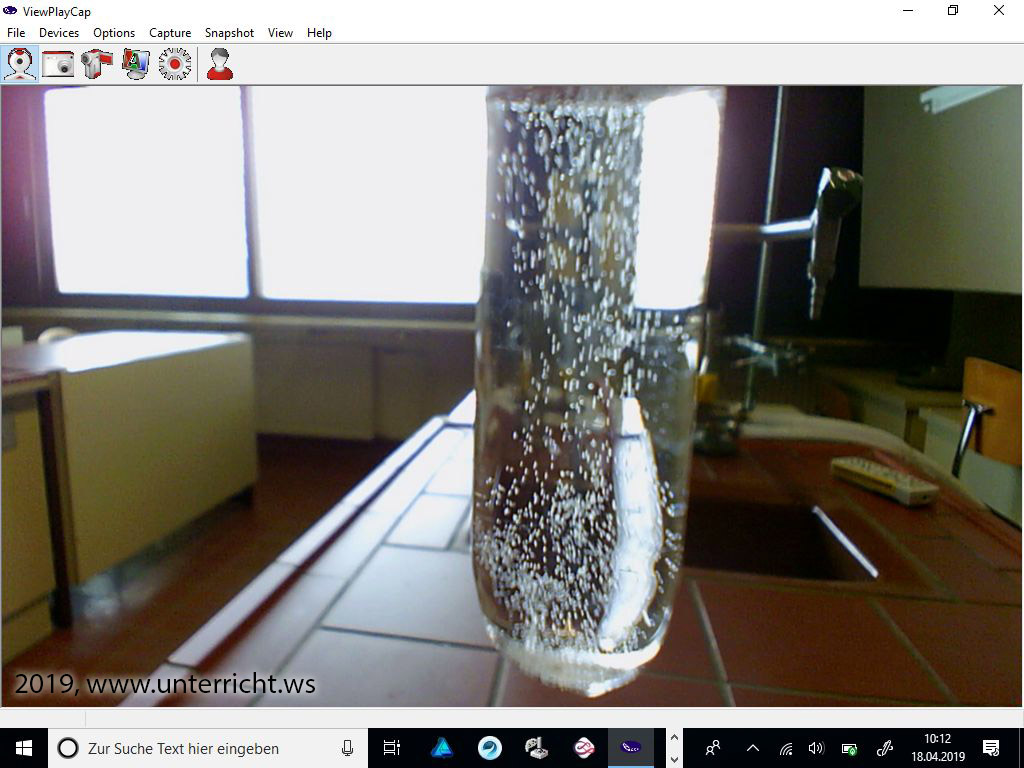
Task: Click the taskbar toolbar down arrow
Action: [x=675, y=760]
